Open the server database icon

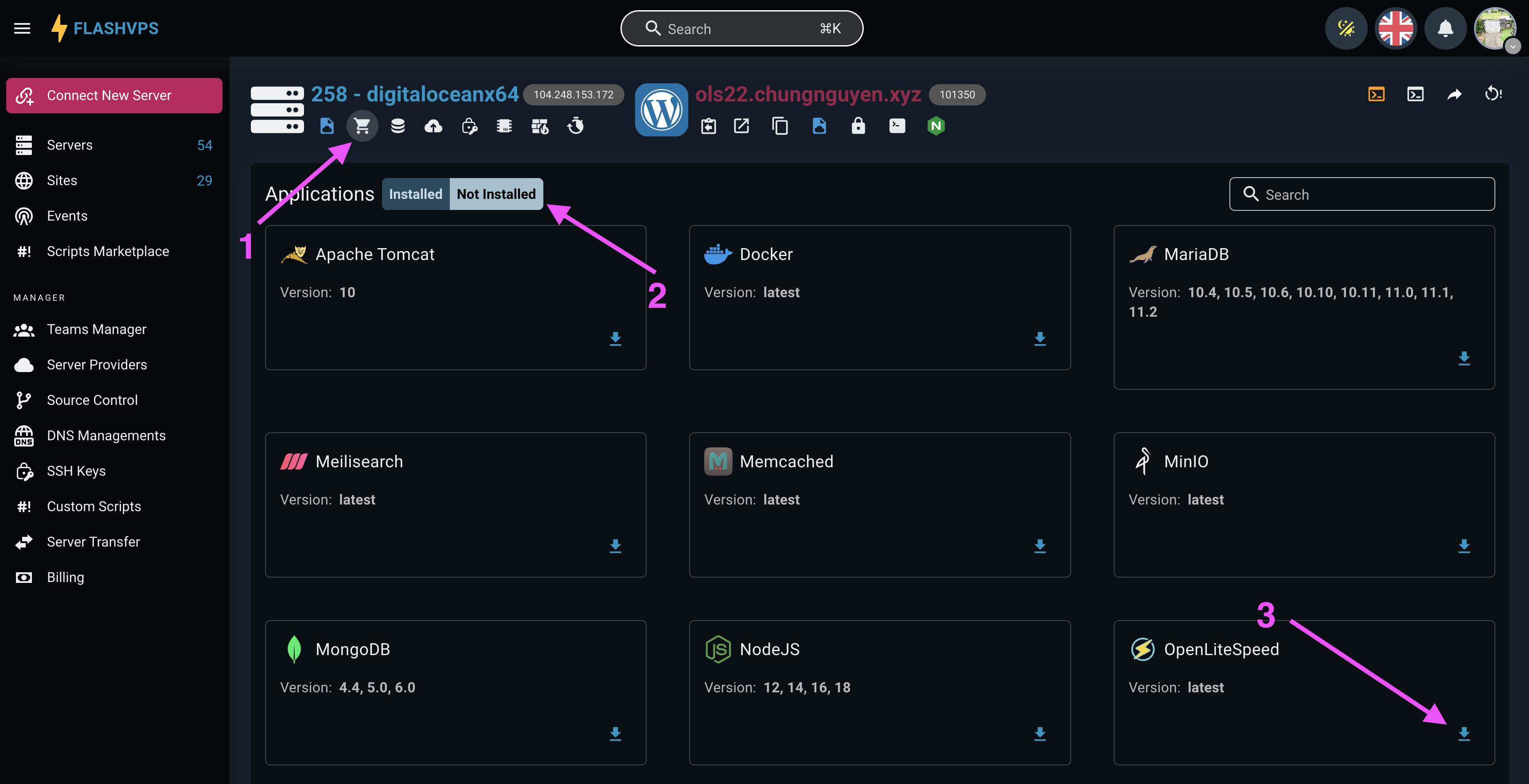398,126
